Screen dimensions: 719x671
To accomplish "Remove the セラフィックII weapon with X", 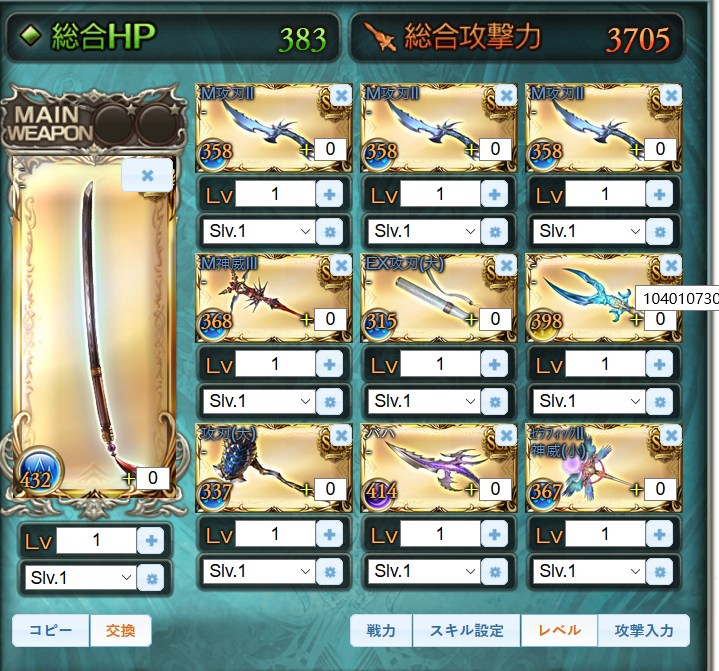I will click(671, 436).
